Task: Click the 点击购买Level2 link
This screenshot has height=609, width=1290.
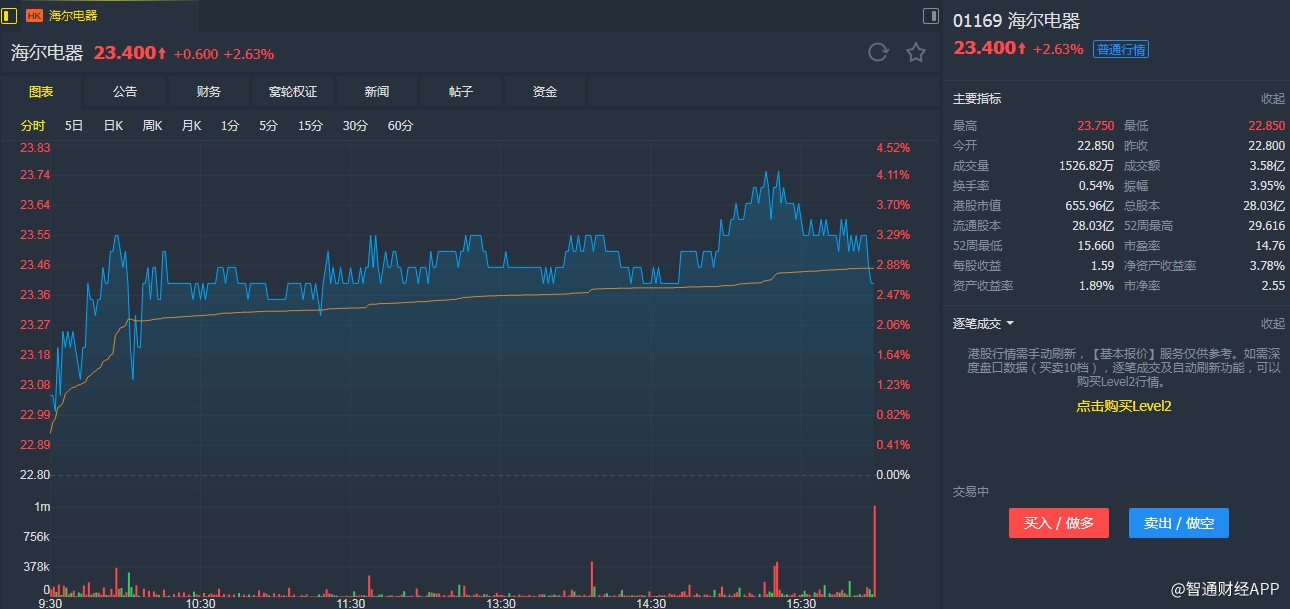Action: click(x=1123, y=406)
